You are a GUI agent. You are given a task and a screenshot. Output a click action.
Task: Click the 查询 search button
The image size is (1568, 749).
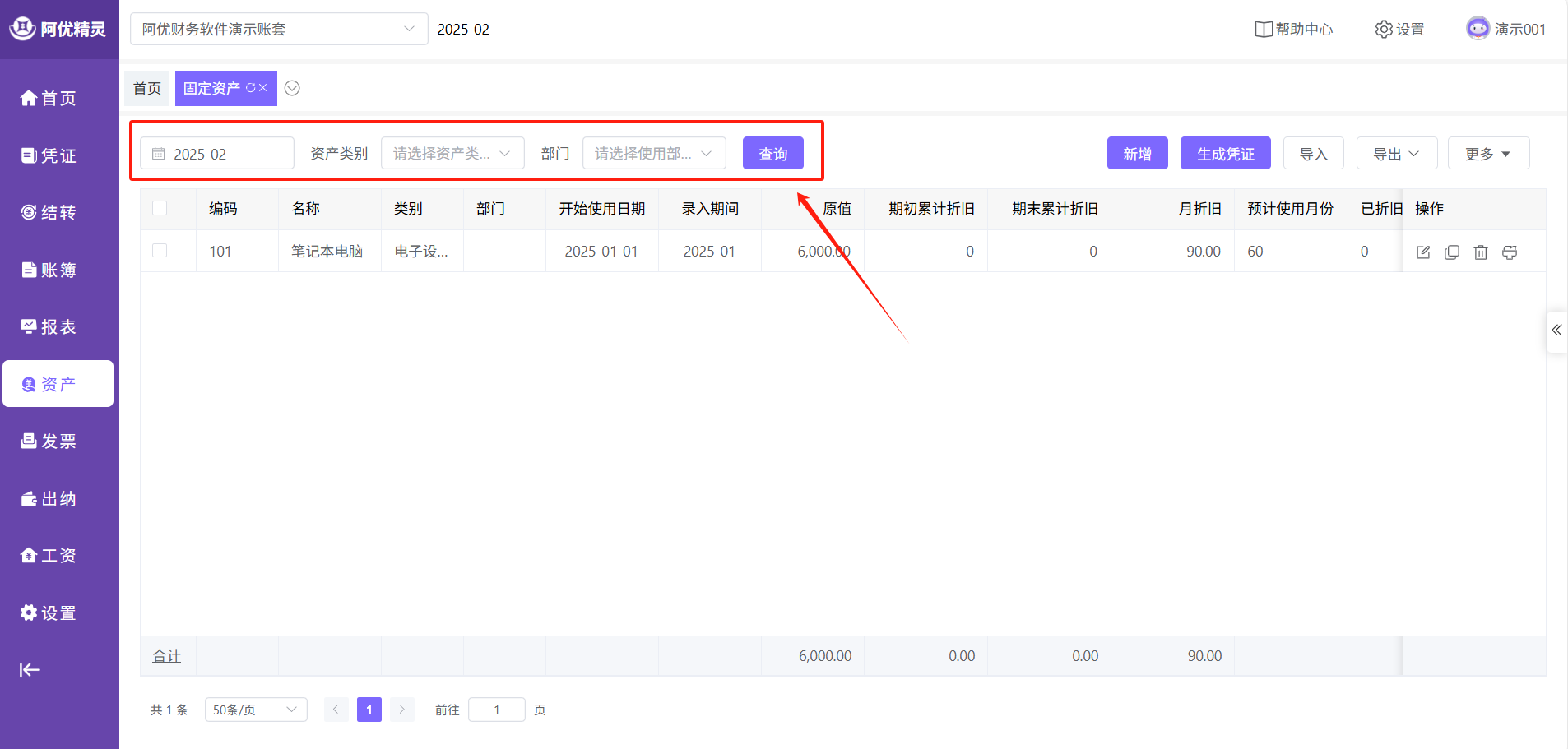(772, 154)
